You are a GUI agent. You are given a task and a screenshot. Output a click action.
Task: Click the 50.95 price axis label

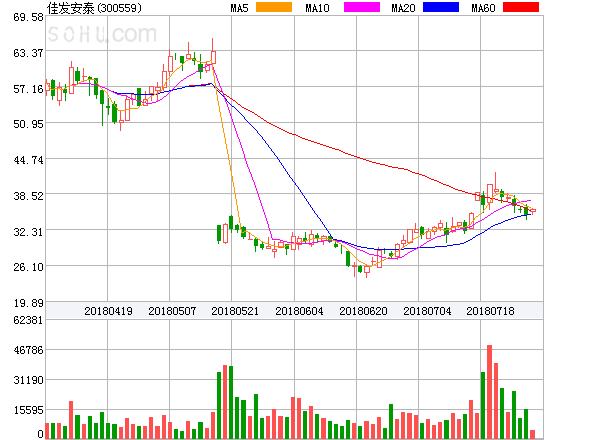[x=28, y=124]
